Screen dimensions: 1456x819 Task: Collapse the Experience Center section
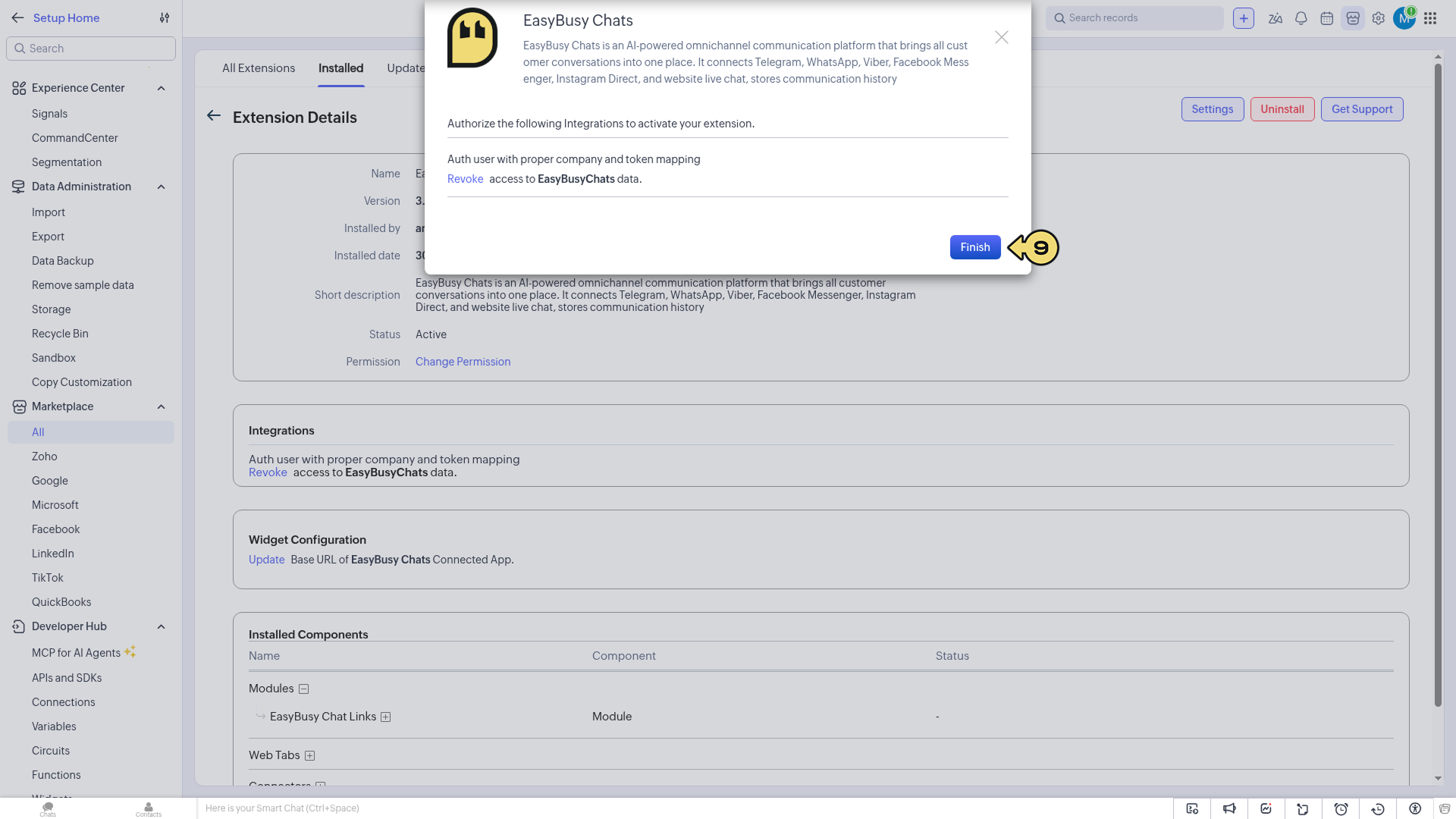tap(161, 88)
